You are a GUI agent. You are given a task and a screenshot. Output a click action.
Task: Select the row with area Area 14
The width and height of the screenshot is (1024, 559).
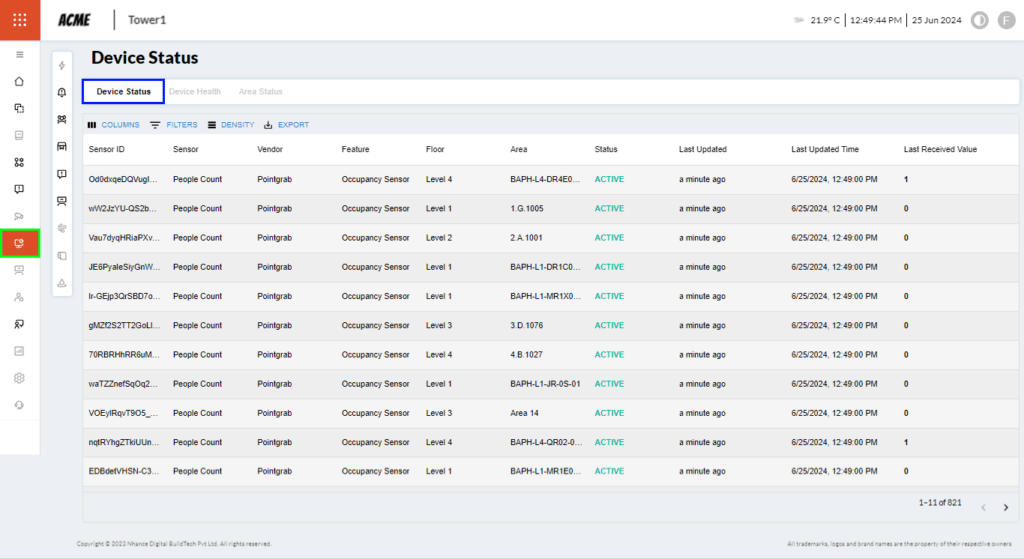pyautogui.click(x=525, y=413)
